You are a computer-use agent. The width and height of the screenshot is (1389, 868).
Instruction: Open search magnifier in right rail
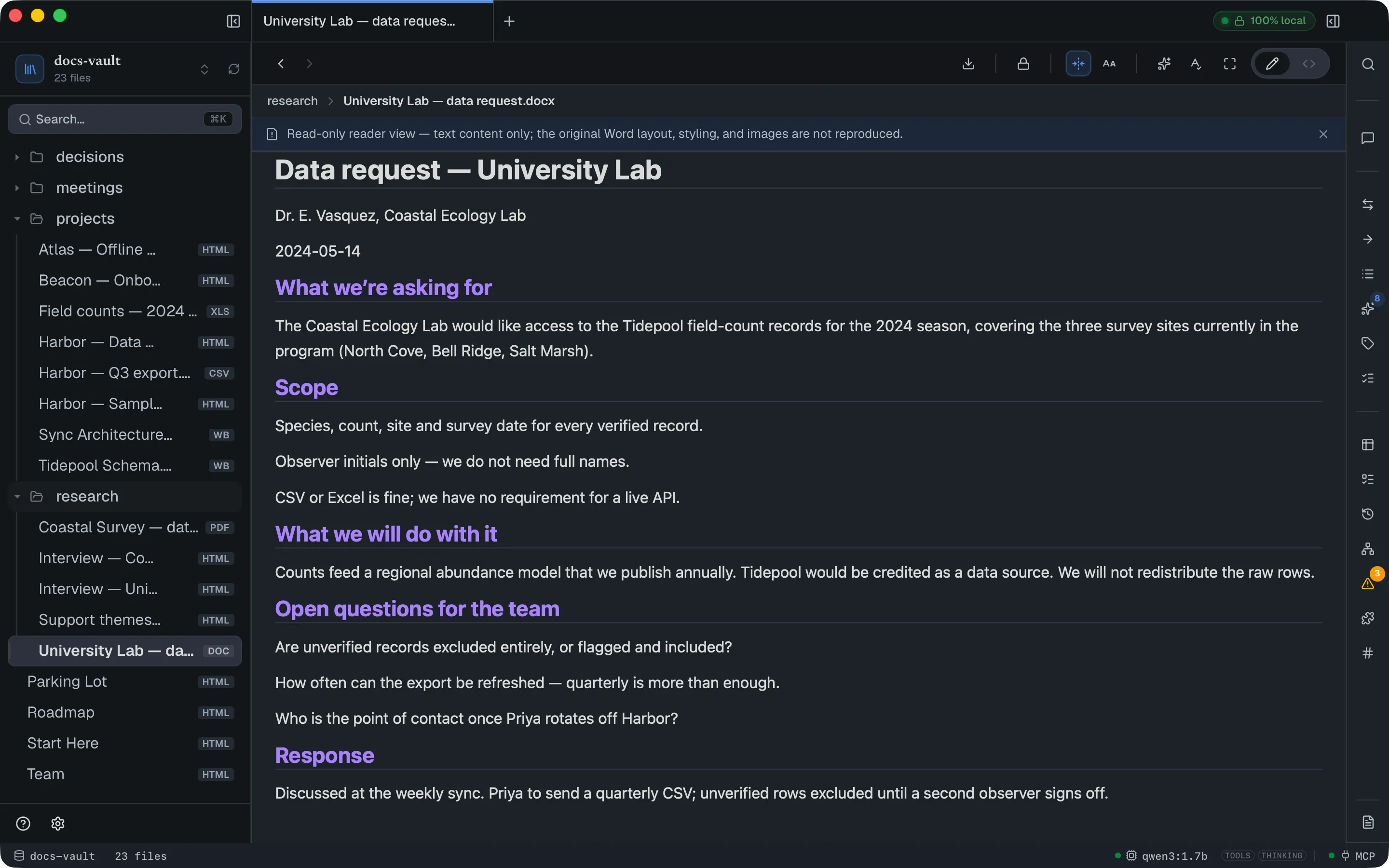coord(1368,64)
